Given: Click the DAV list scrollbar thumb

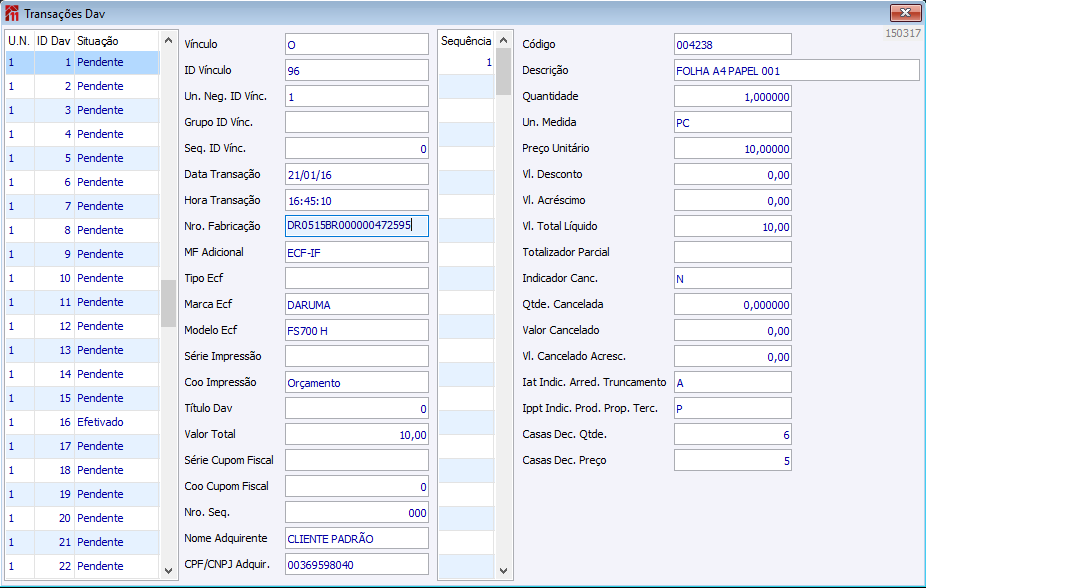Looking at the screenshot, I should click(168, 304).
